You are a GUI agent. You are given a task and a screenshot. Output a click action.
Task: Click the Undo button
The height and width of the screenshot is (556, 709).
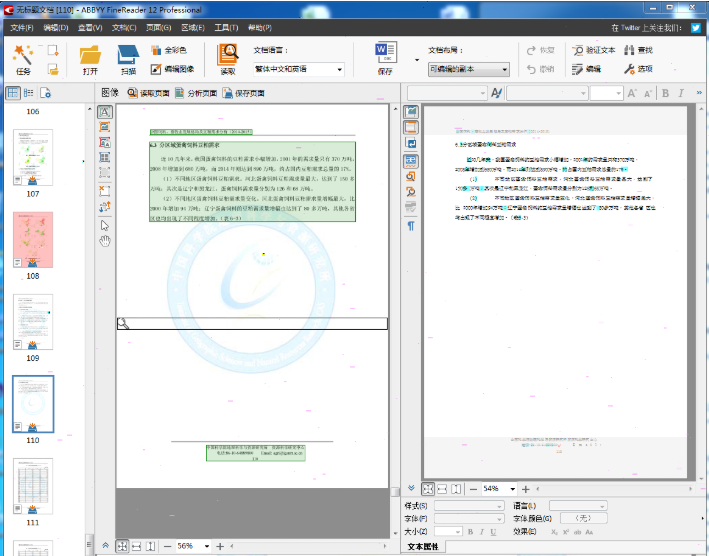(540, 69)
